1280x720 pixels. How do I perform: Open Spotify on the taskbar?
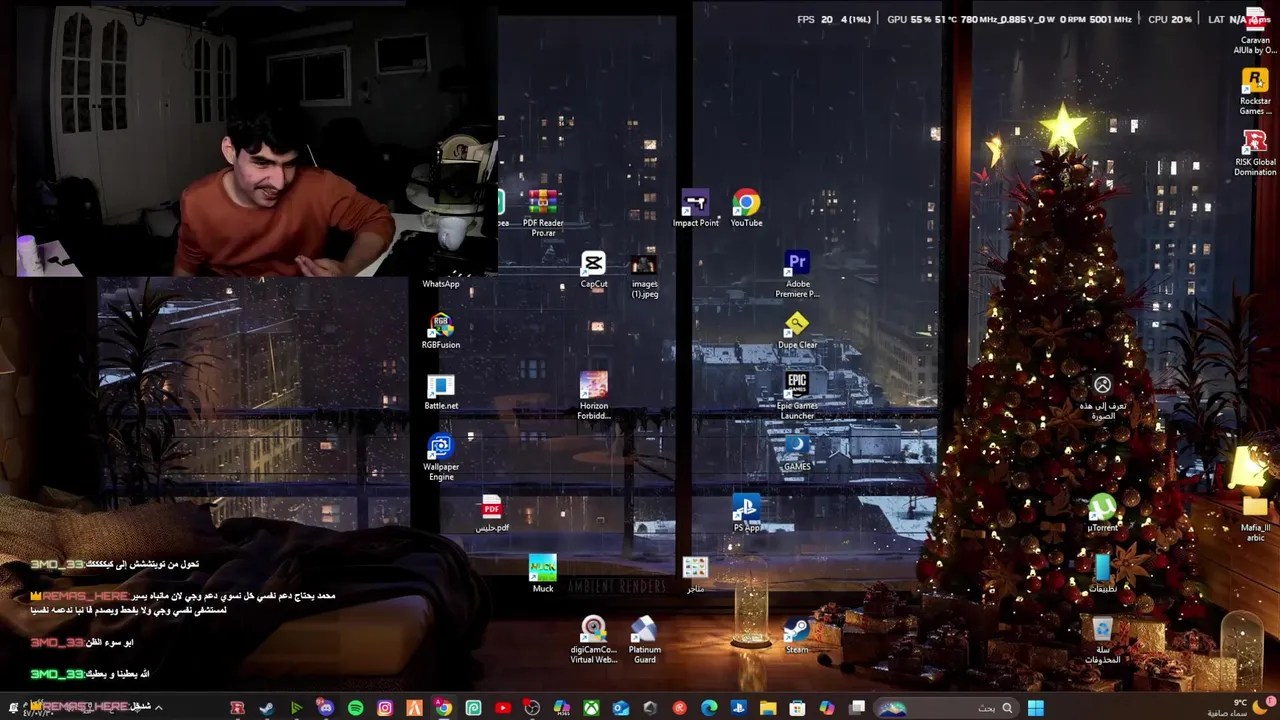tap(355, 708)
